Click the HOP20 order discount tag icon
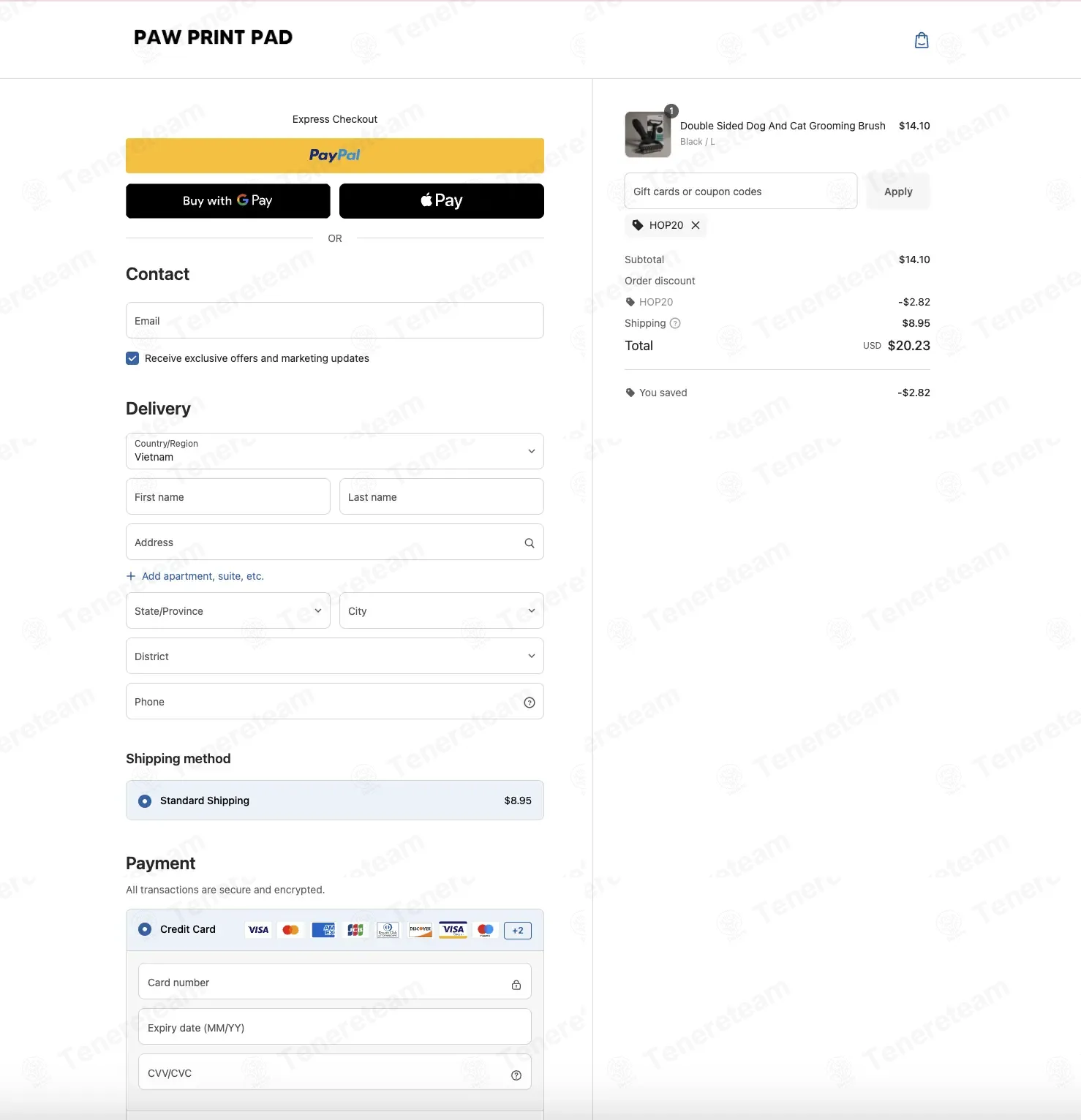The width and height of the screenshot is (1081, 1120). (630, 302)
